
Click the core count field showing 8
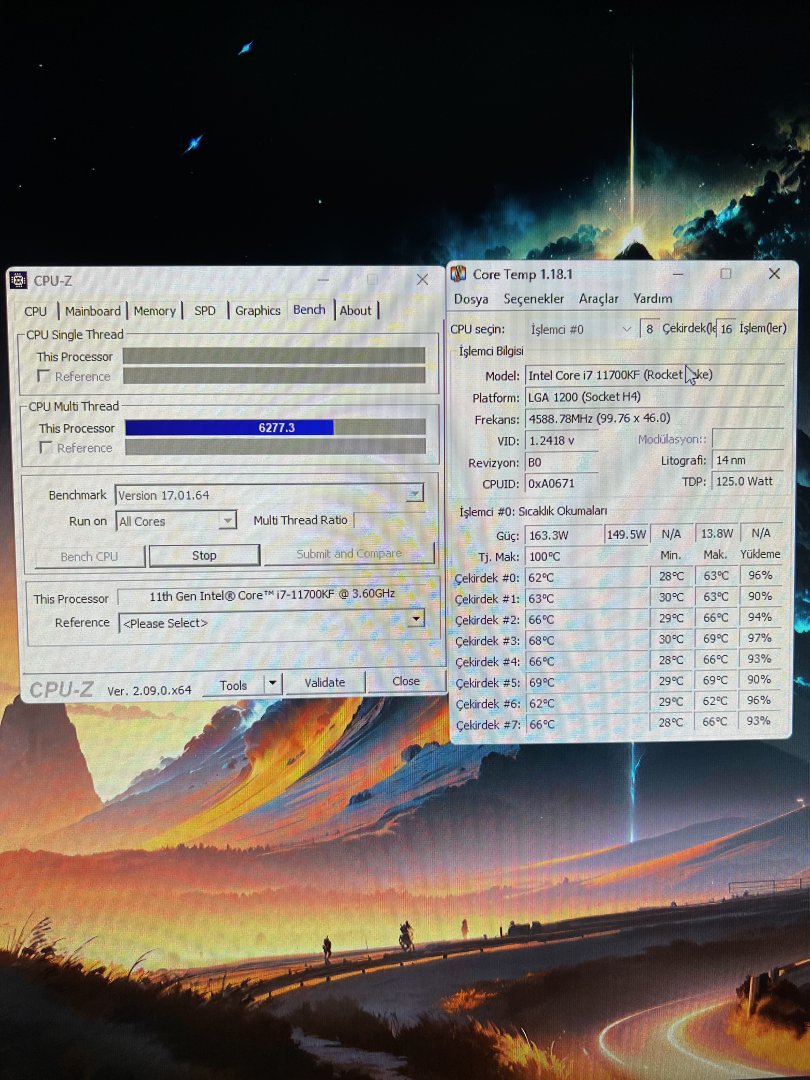coord(650,329)
